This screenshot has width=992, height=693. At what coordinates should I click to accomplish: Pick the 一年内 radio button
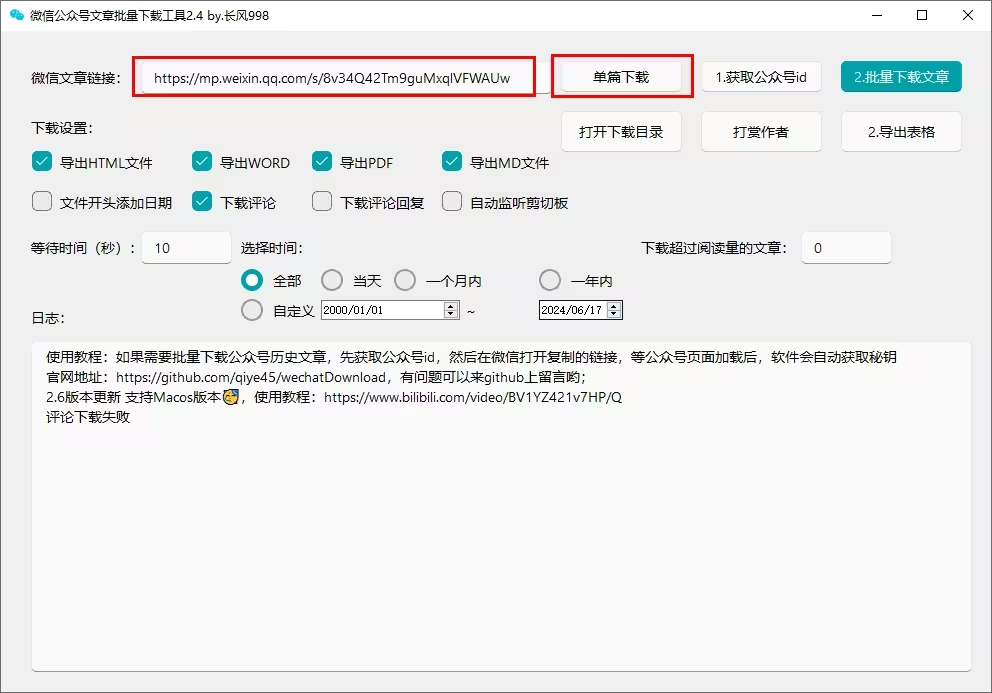pyautogui.click(x=550, y=280)
